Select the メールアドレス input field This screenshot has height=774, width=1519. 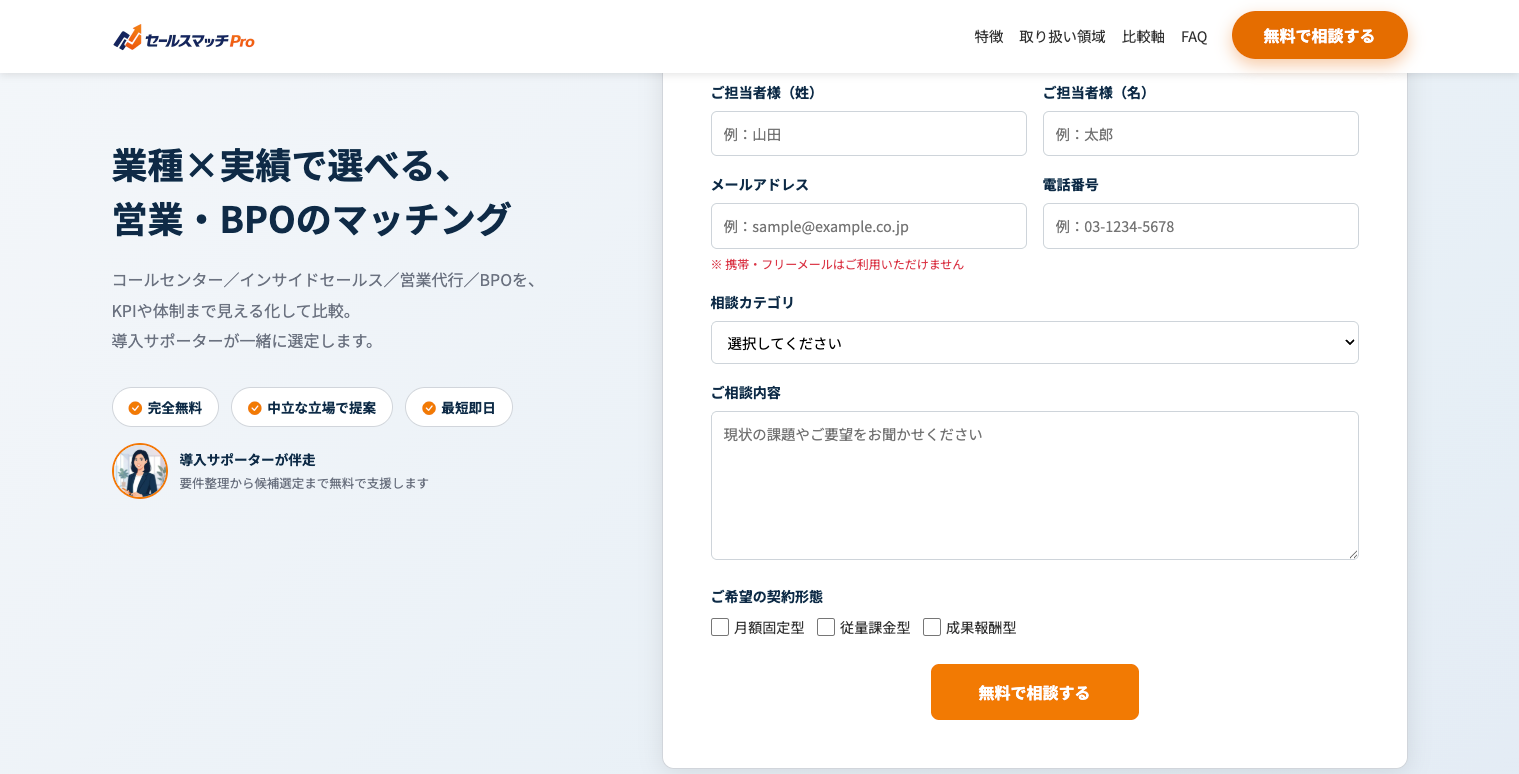click(x=868, y=226)
